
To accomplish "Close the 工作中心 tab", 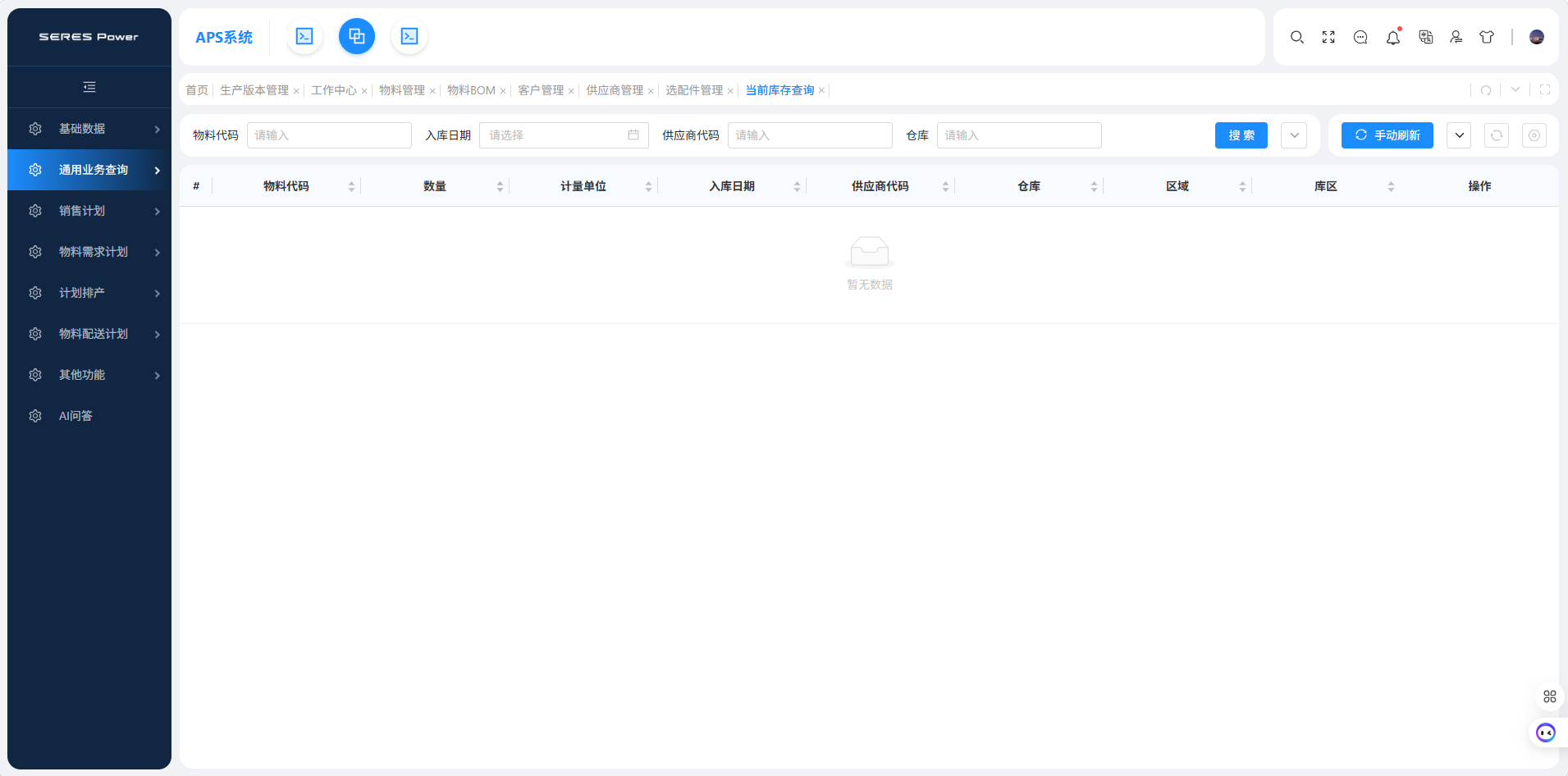I will pyautogui.click(x=364, y=91).
